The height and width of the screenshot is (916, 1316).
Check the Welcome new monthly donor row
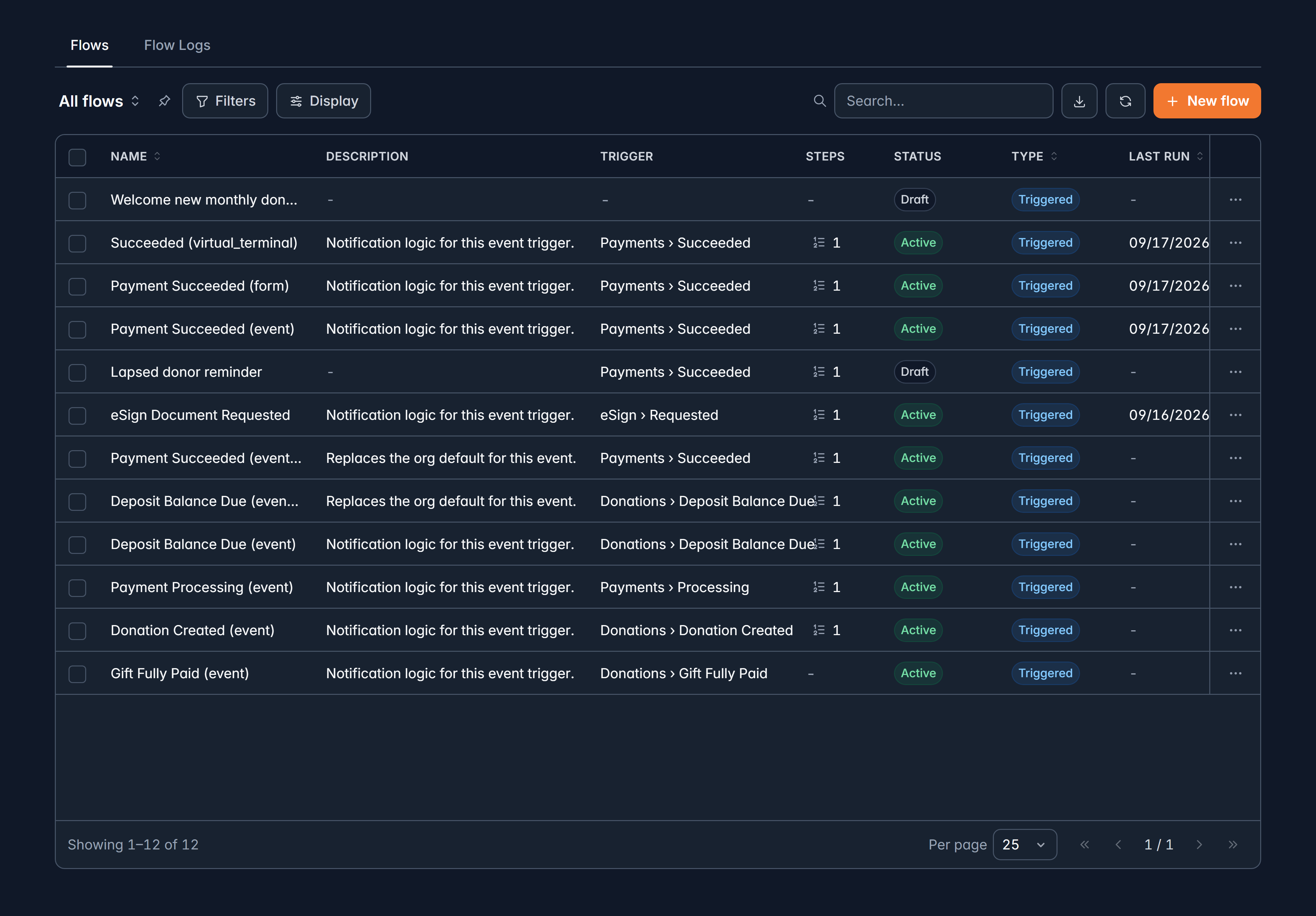click(x=77, y=201)
